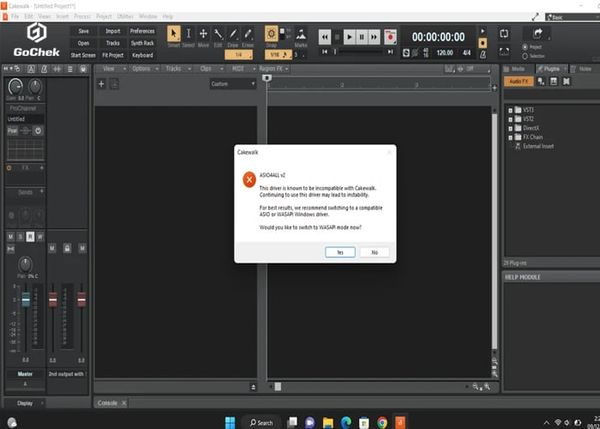
Task: Open Chrome from taskbar
Action: [x=382, y=422]
